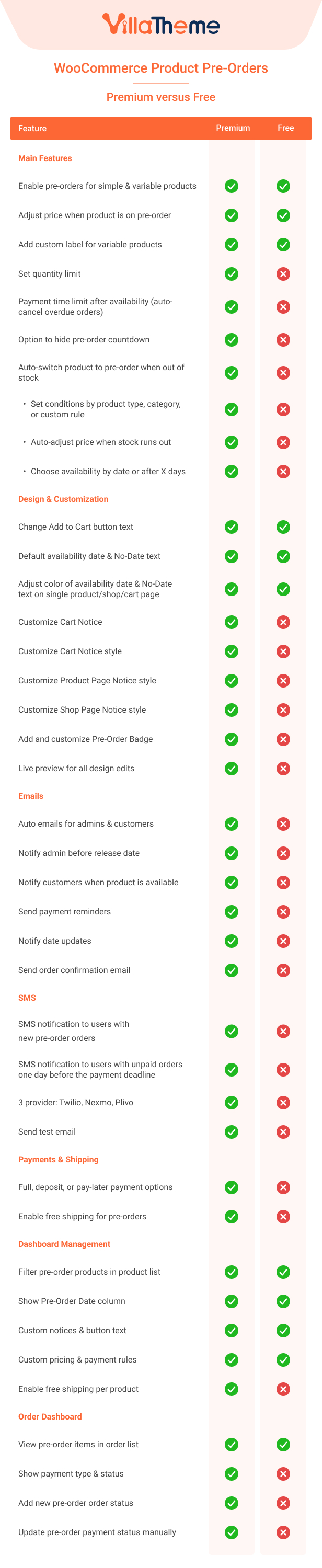Click the Premium checkmark for Set quantity limit

(231, 274)
